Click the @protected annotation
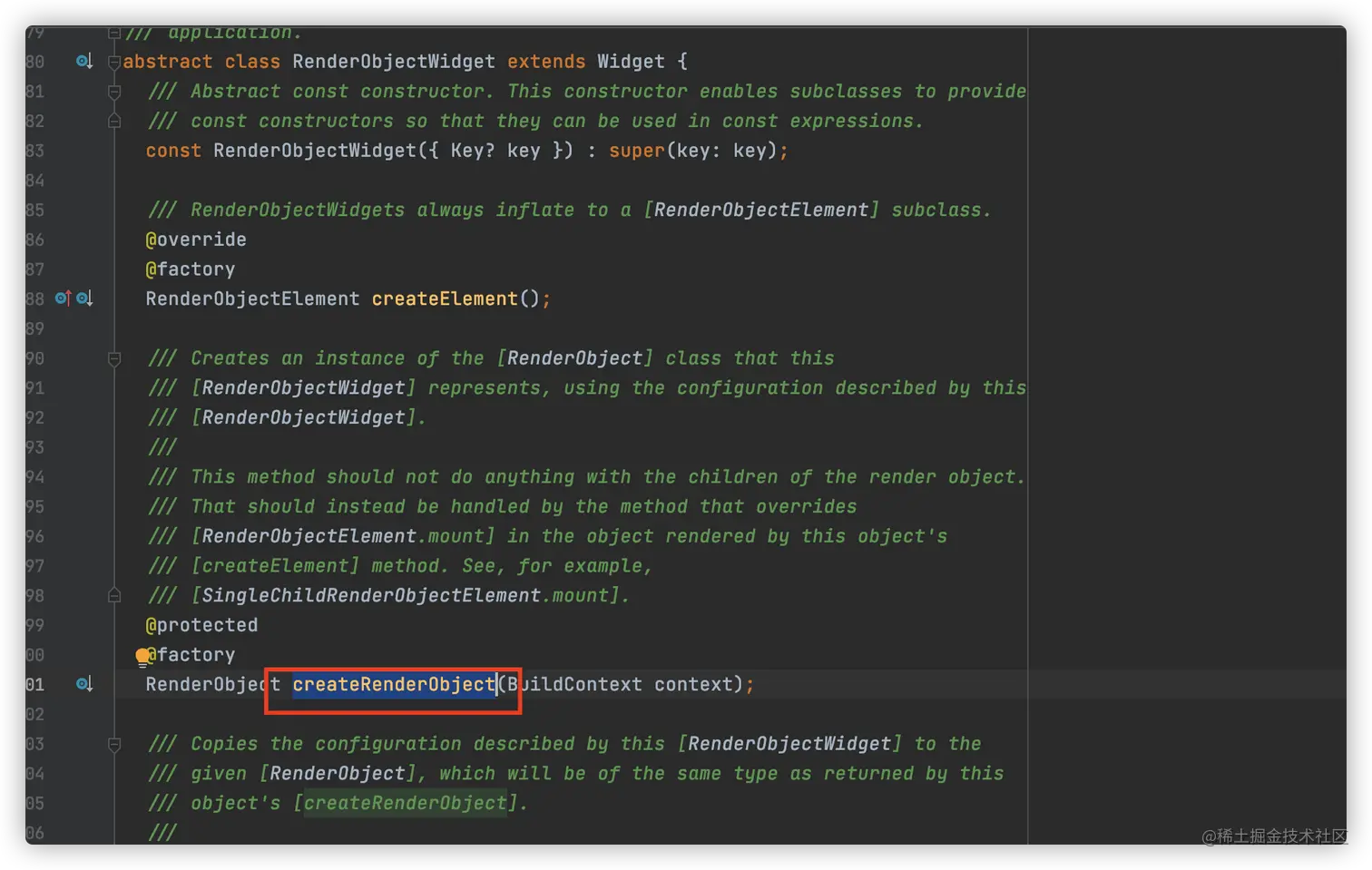This screenshot has height=870, width=1372. [201, 625]
